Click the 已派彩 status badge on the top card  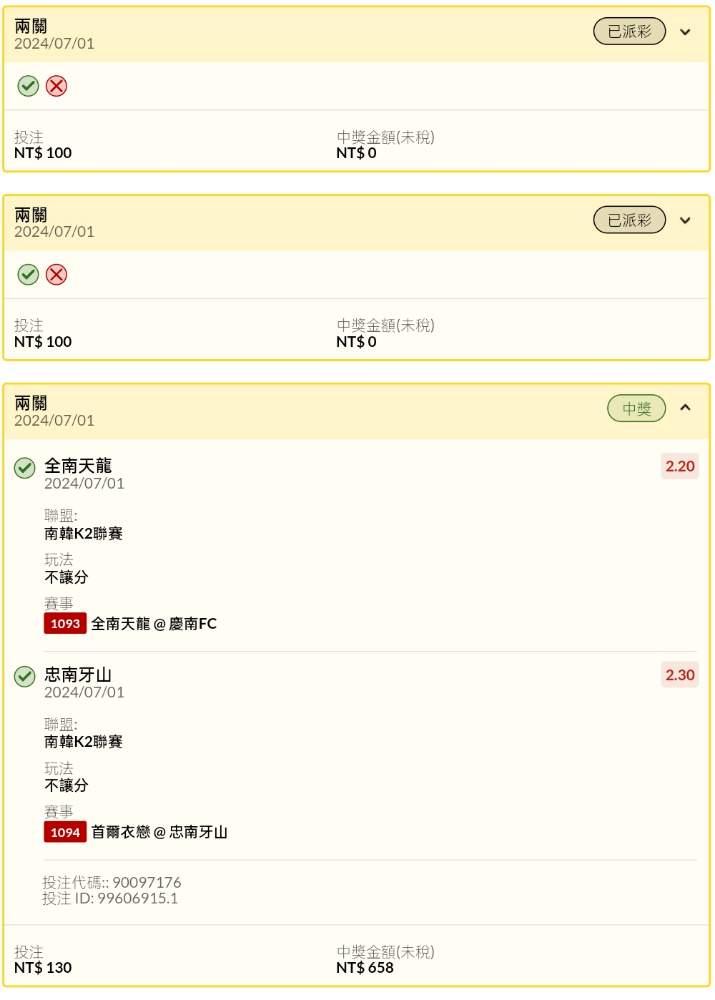pos(629,32)
